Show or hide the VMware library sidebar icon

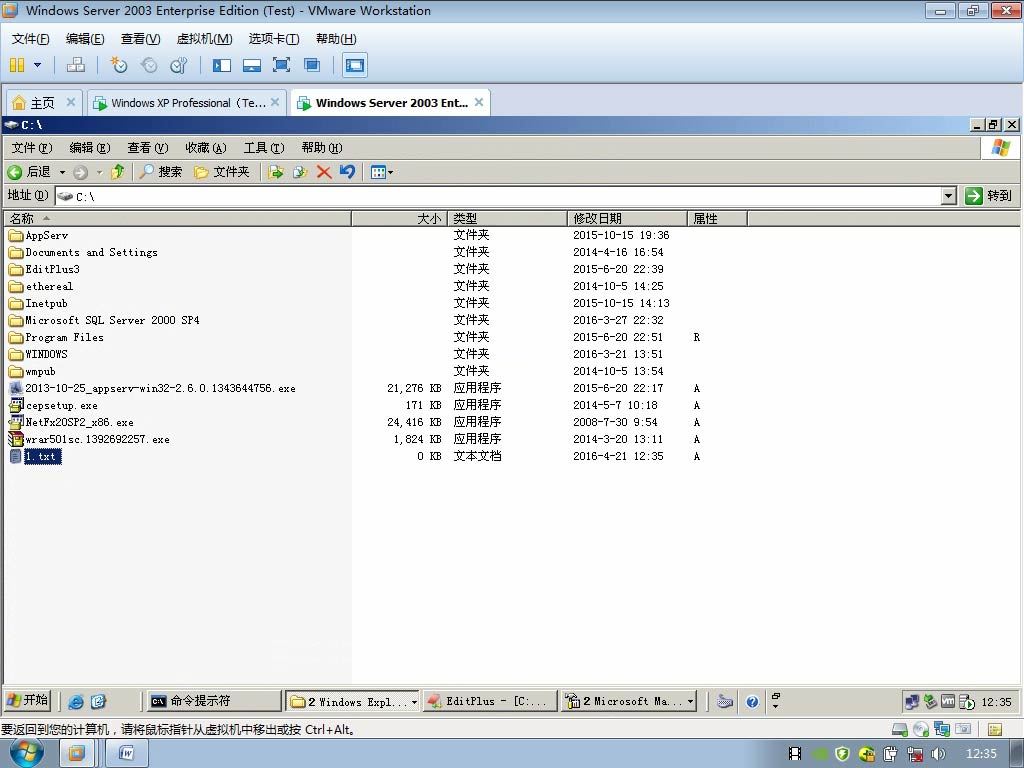coord(222,65)
